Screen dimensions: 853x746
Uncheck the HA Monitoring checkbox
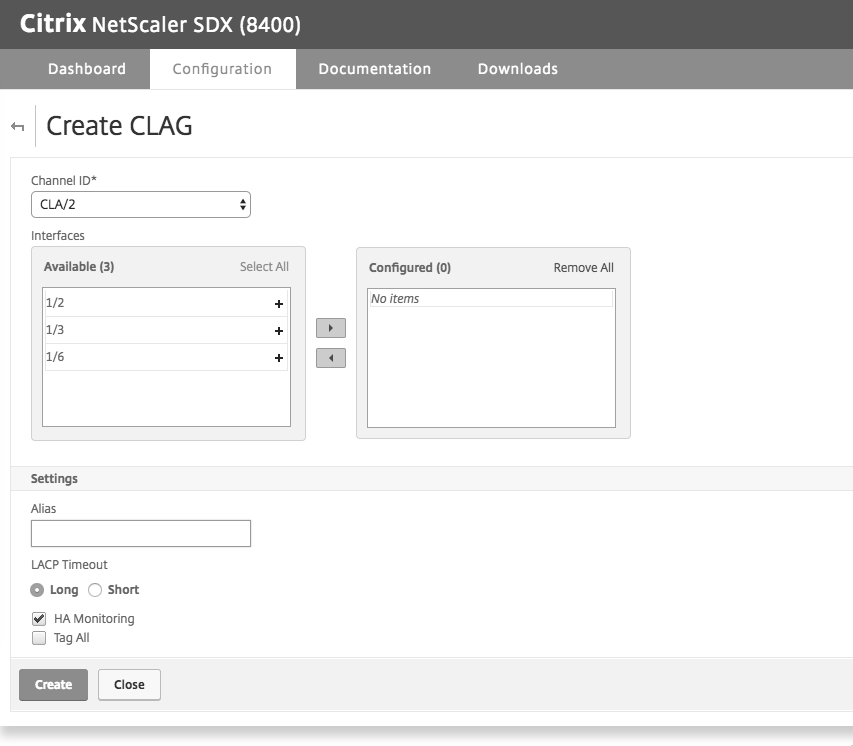pos(39,619)
